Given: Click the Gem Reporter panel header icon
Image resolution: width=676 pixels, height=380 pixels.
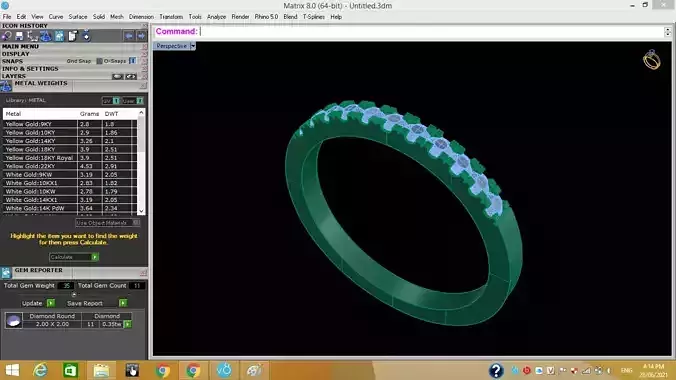Looking at the screenshot, I should point(6,273).
